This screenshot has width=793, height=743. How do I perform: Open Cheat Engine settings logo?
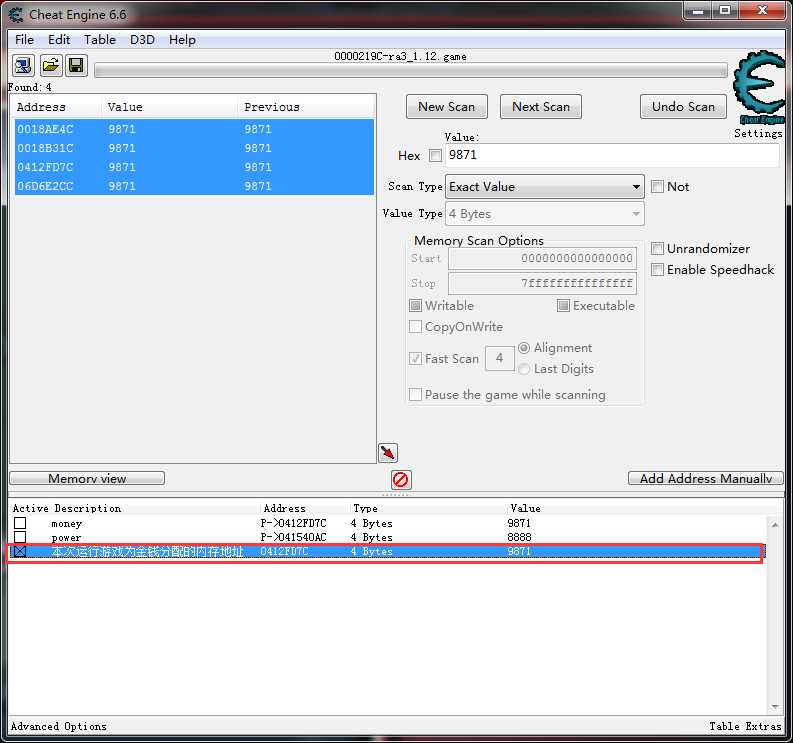[x=758, y=87]
